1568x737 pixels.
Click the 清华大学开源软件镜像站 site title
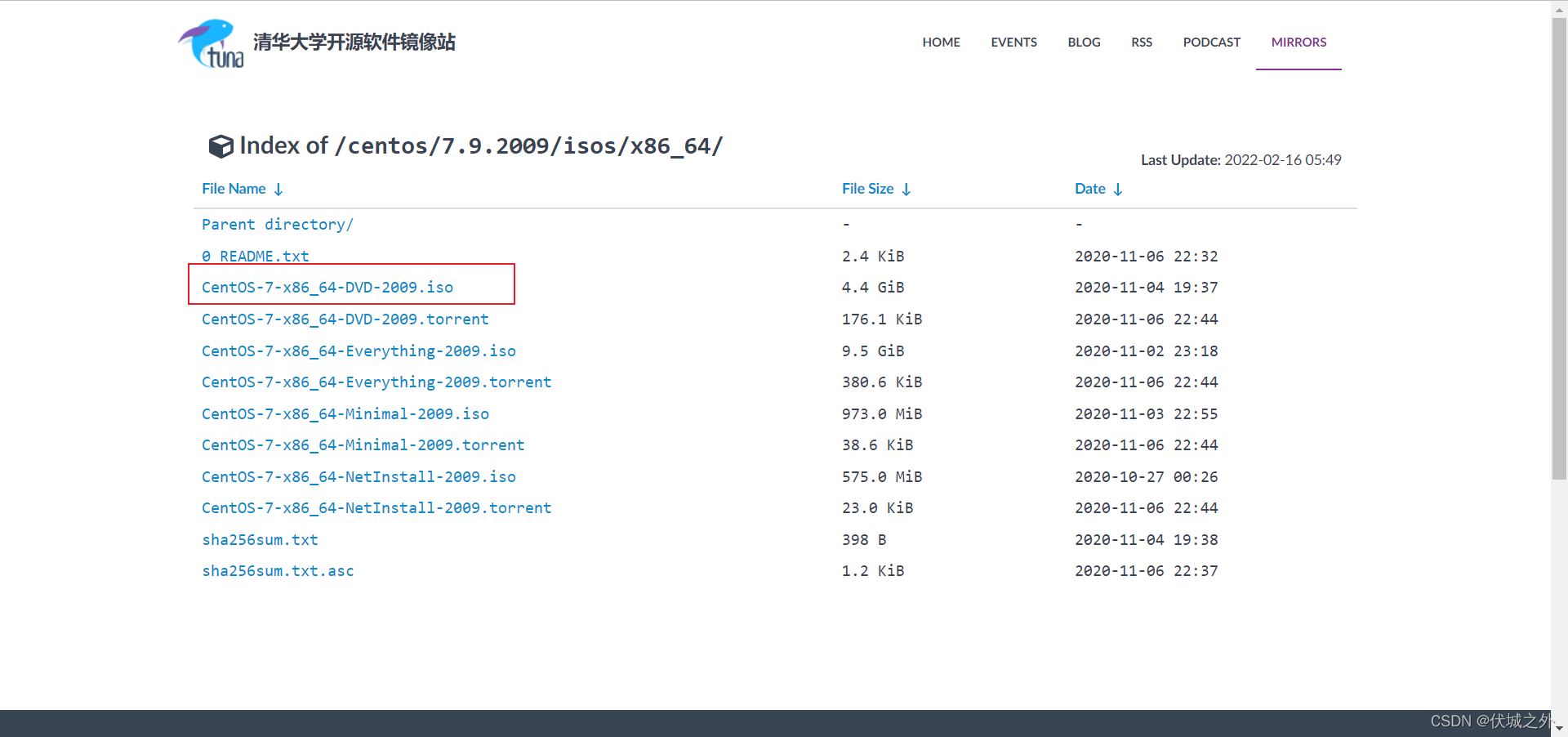(354, 42)
